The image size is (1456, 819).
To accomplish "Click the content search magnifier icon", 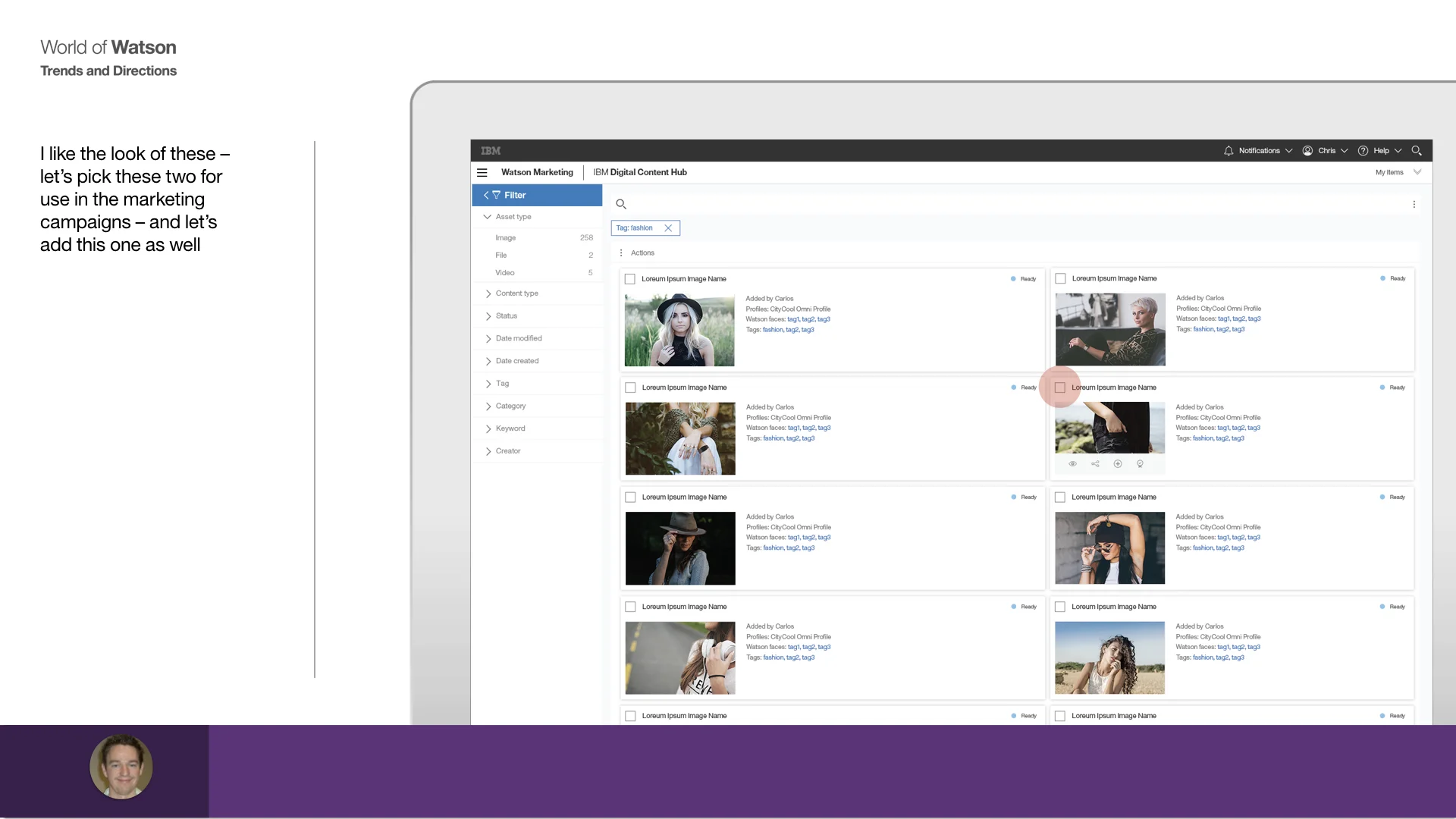I will point(621,204).
